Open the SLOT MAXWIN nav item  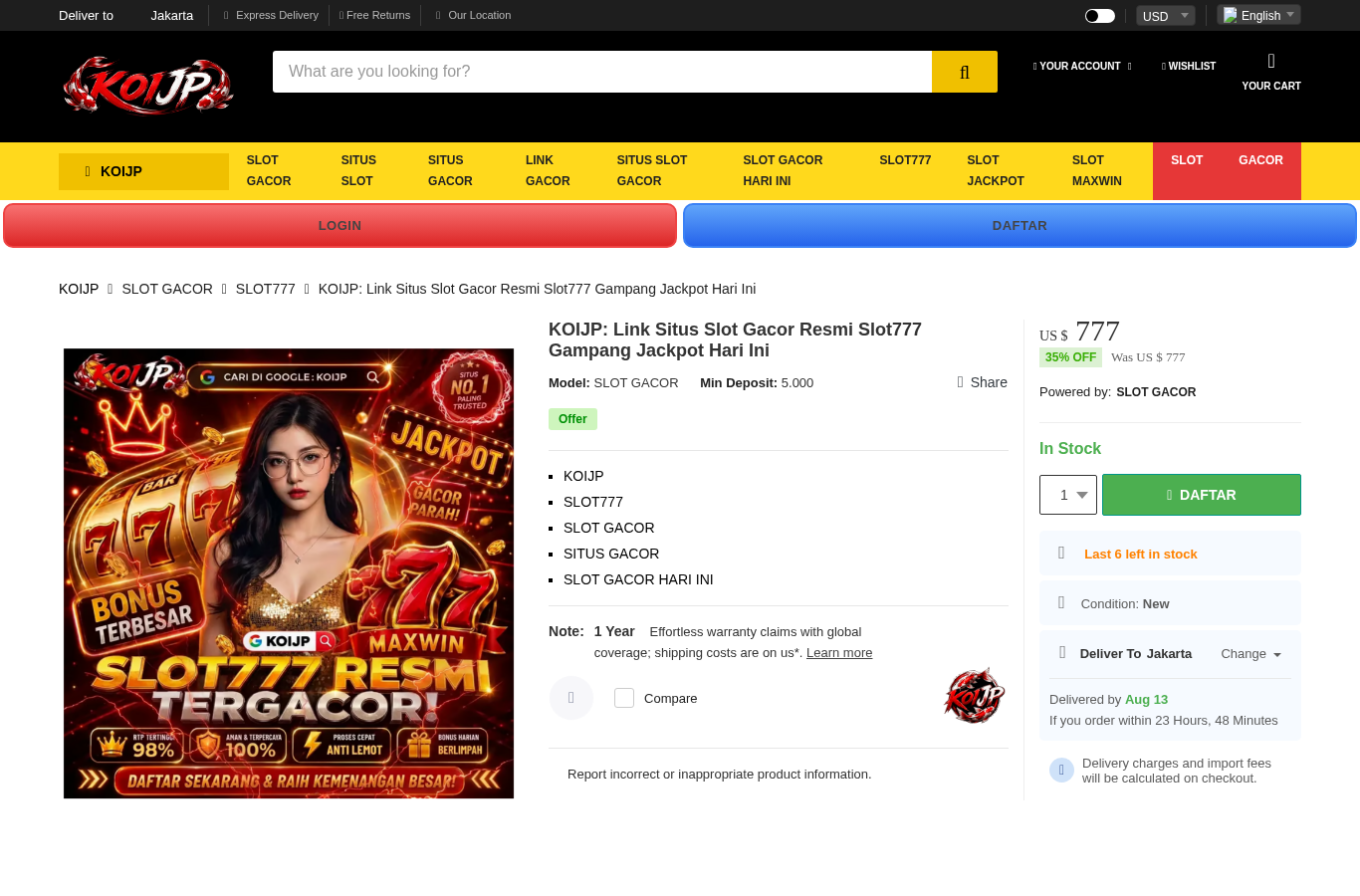(1097, 171)
